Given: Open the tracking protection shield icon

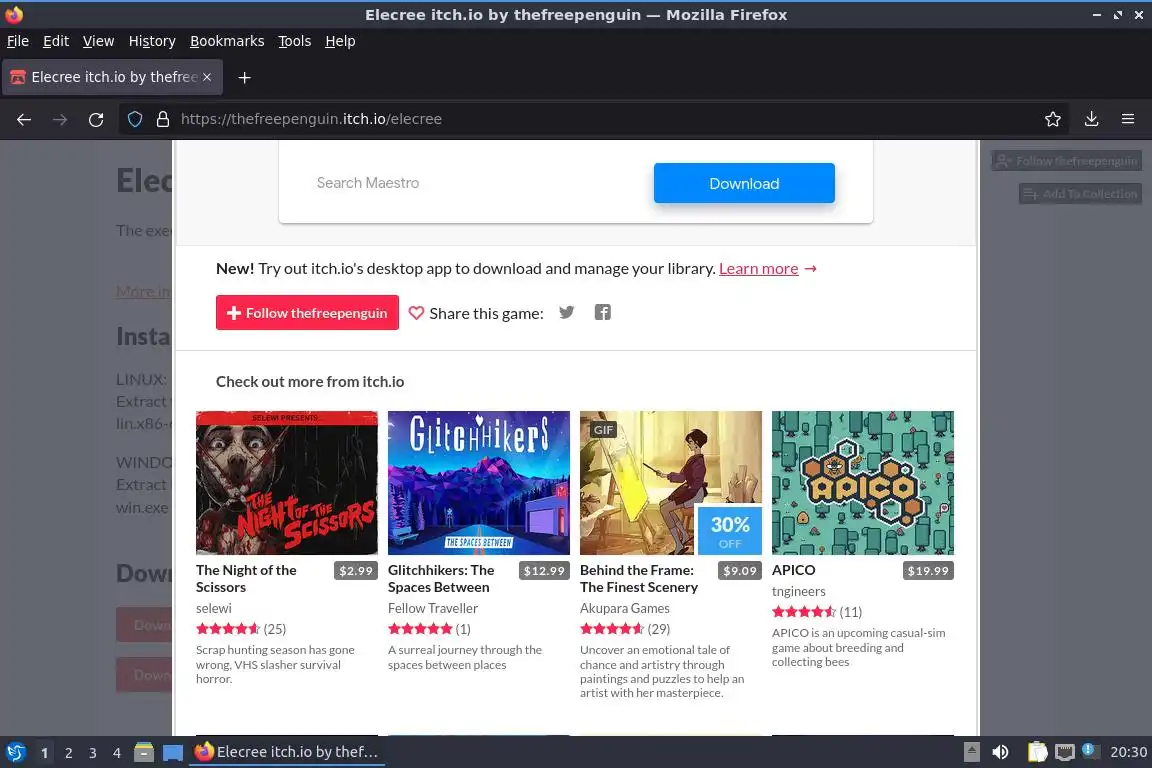Looking at the screenshot, I should tap(135, 119).
